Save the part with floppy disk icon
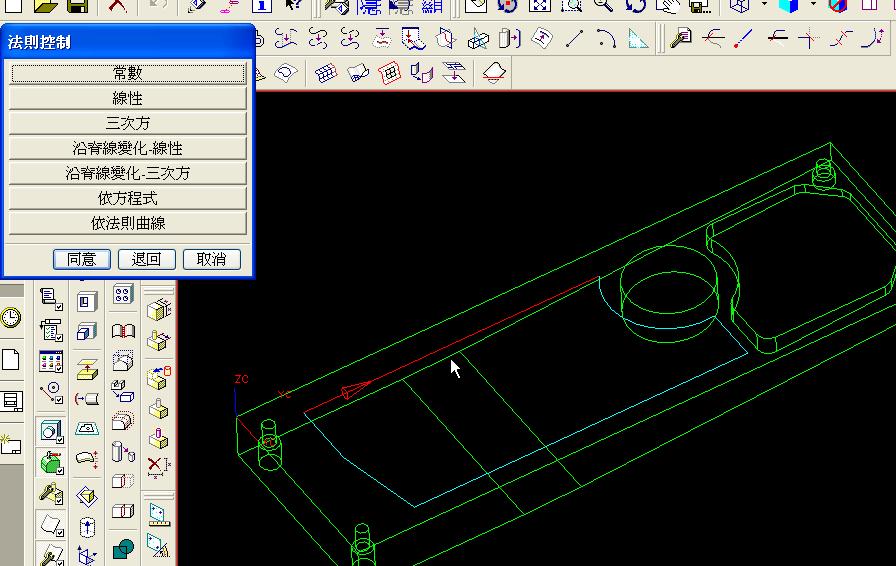This screenshot has width=896, height=566. click(77, 6)
